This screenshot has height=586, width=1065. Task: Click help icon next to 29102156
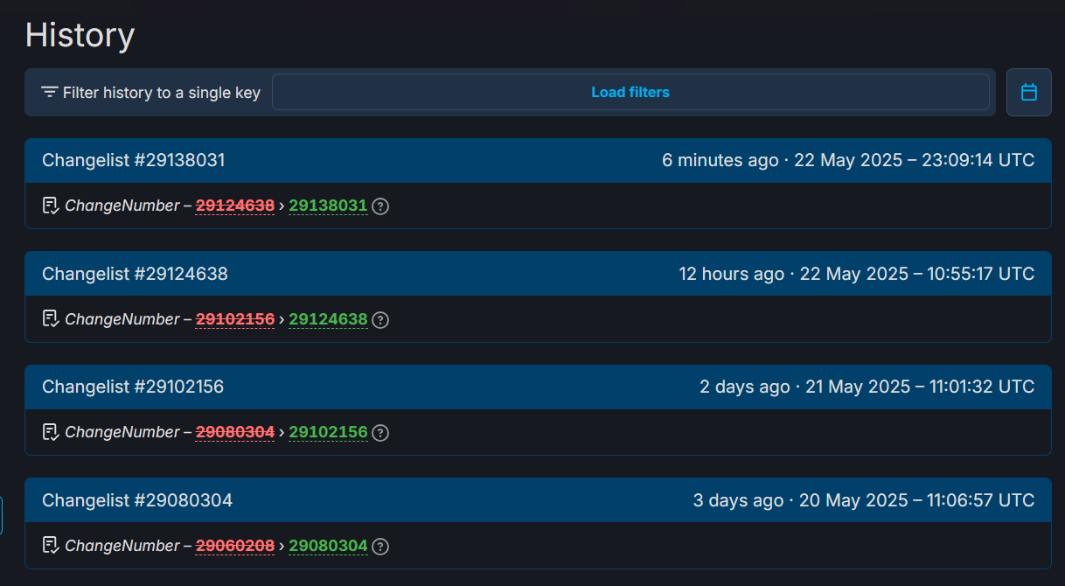380,433
